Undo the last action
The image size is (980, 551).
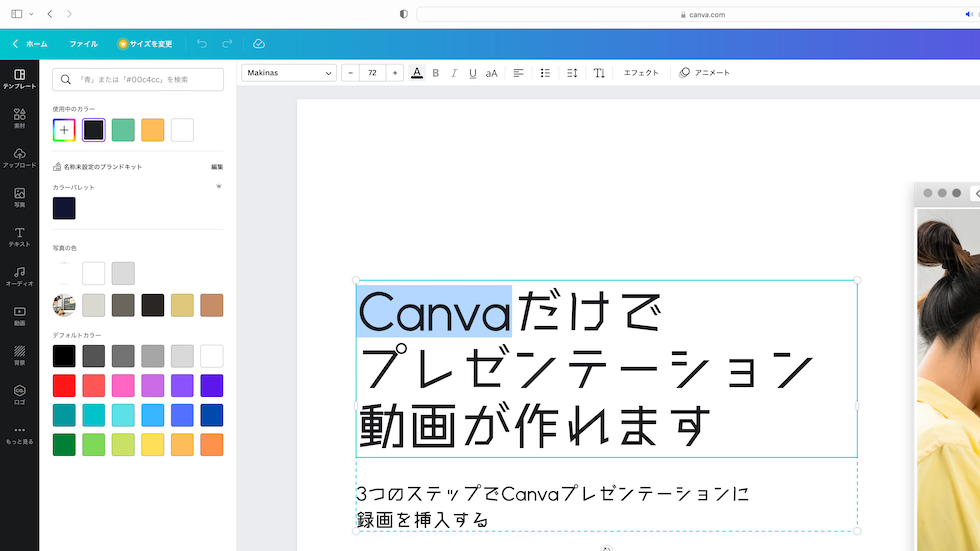pyautogui.click(x=201, y=44)
